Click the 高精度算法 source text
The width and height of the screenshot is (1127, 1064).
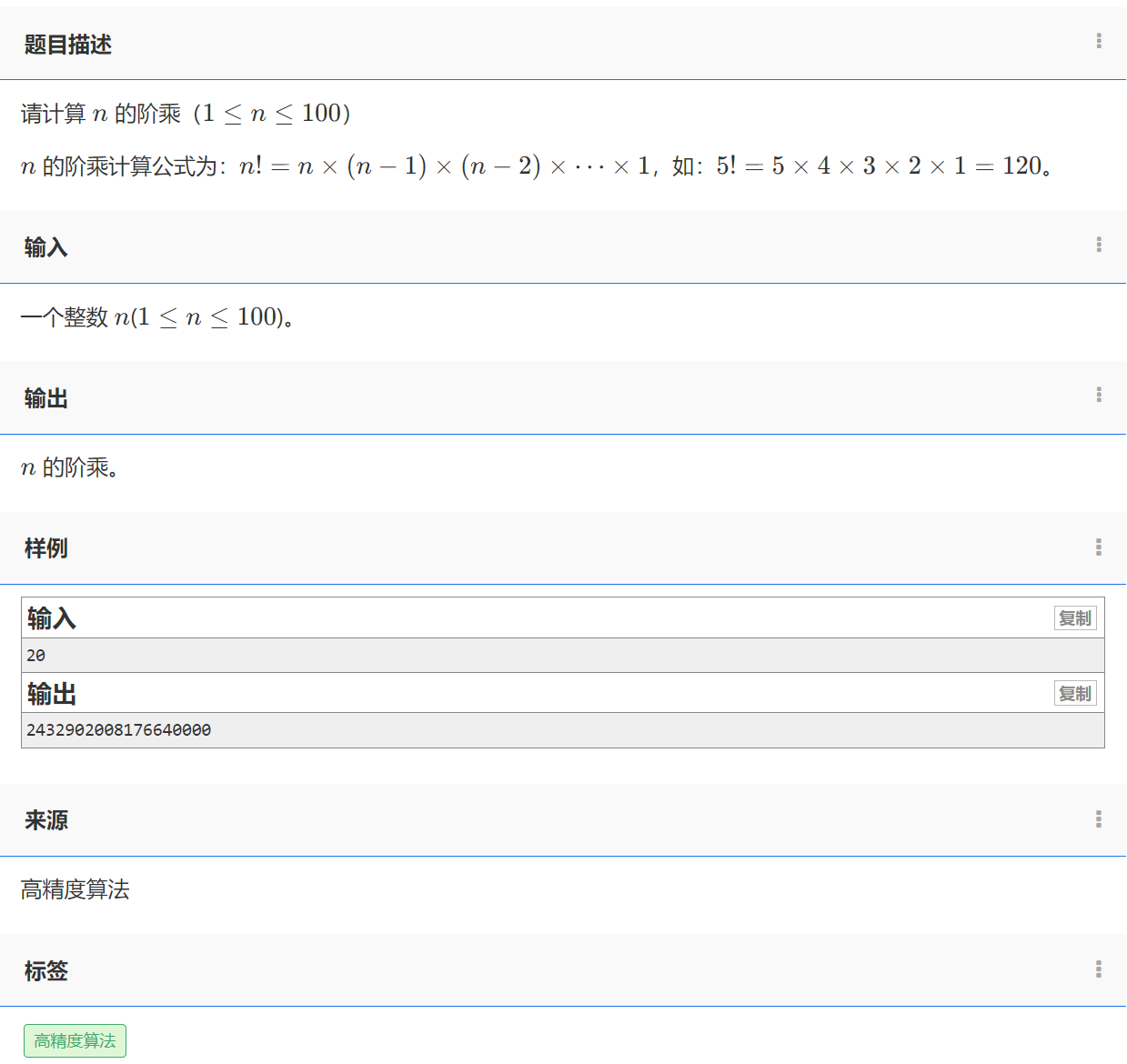74,890
